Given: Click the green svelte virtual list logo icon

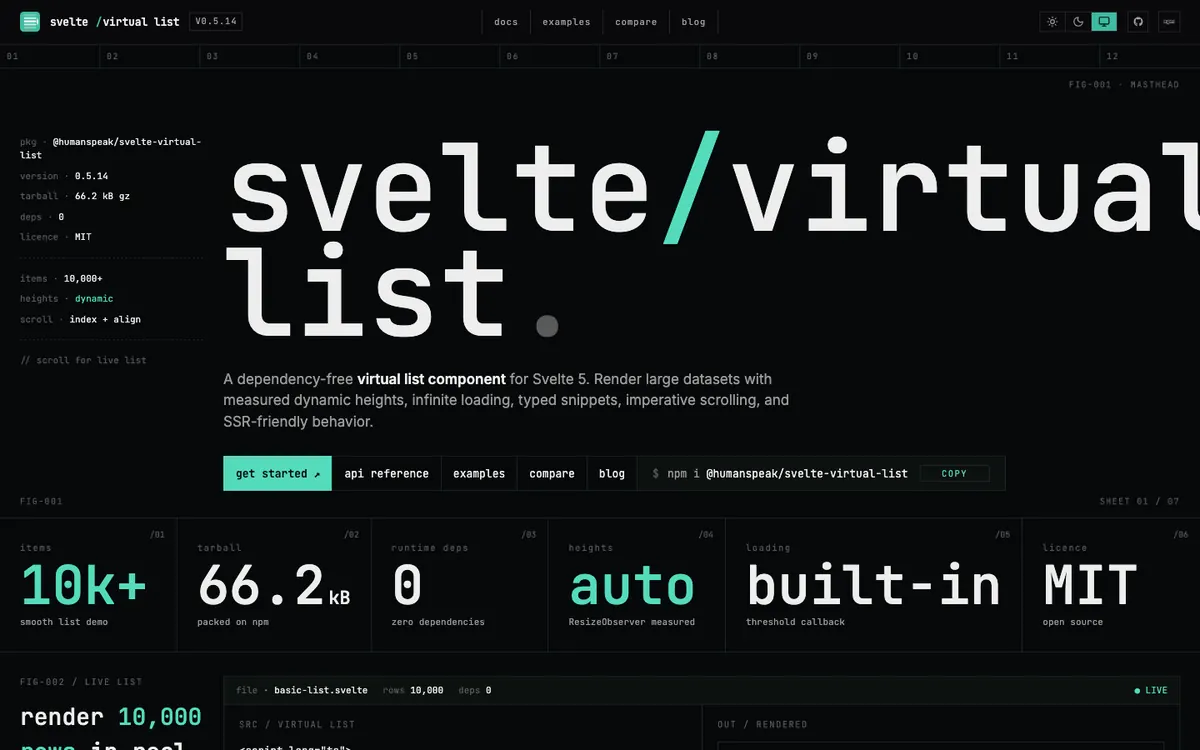Looking at the screenshot, I should 30,21.
